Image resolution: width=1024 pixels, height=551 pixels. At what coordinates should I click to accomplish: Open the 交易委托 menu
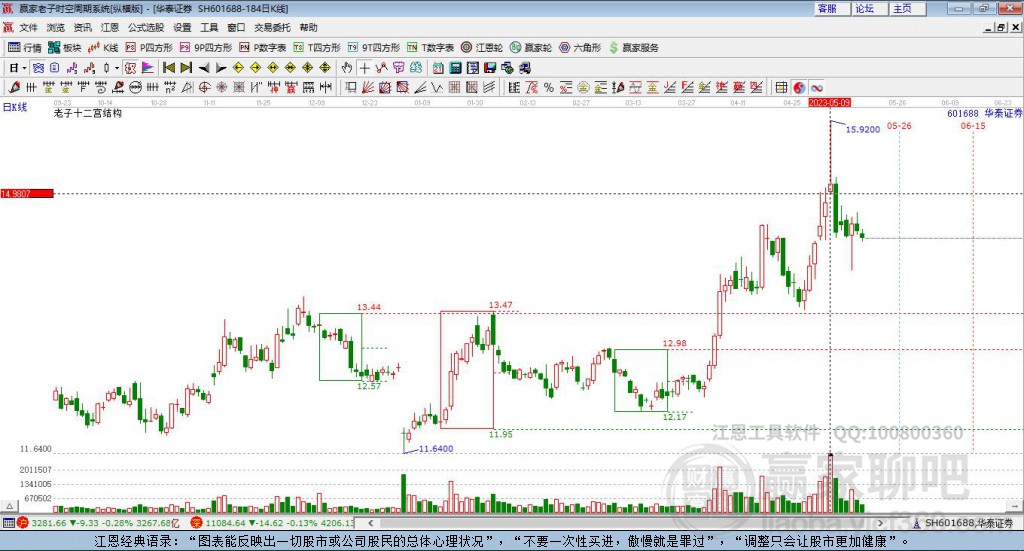[x=272, y=27]
